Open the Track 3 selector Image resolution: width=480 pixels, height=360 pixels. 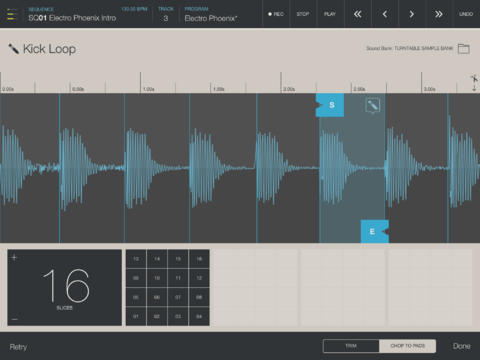coord(166,15)
